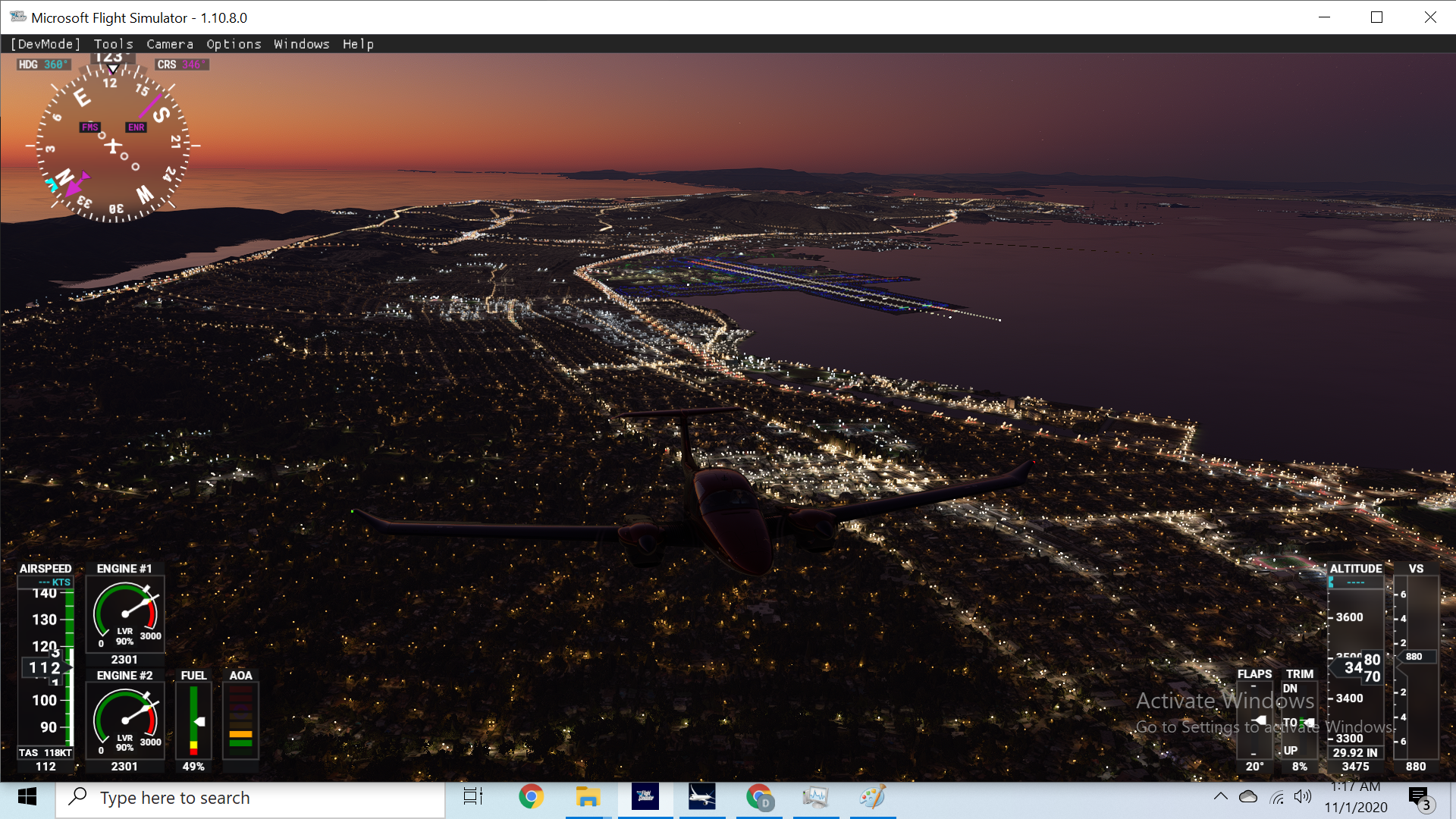Viewport: 1456px width, 819px height.
Task: Open the Options menu
Action: (234, 44)
